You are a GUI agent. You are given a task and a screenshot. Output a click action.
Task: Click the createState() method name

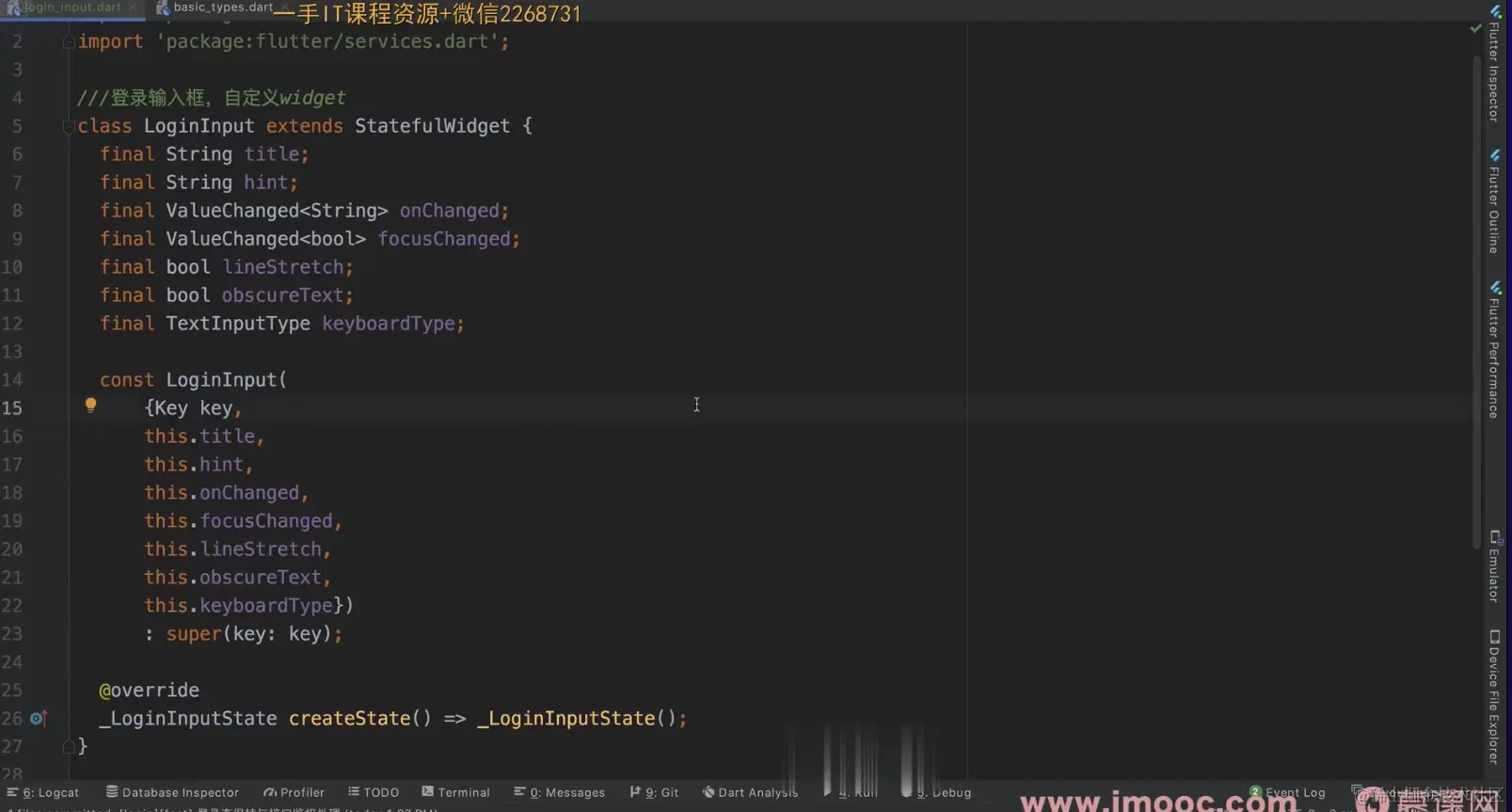[349, 719]
